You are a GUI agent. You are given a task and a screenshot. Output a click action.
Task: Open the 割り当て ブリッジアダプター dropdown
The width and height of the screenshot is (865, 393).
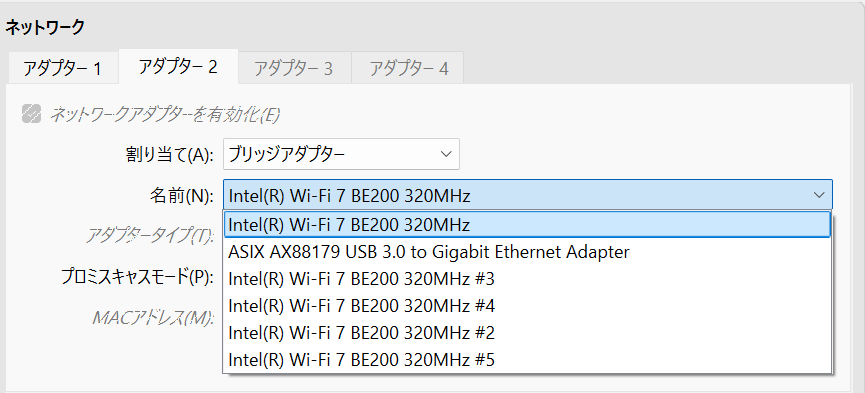[341, 154]
